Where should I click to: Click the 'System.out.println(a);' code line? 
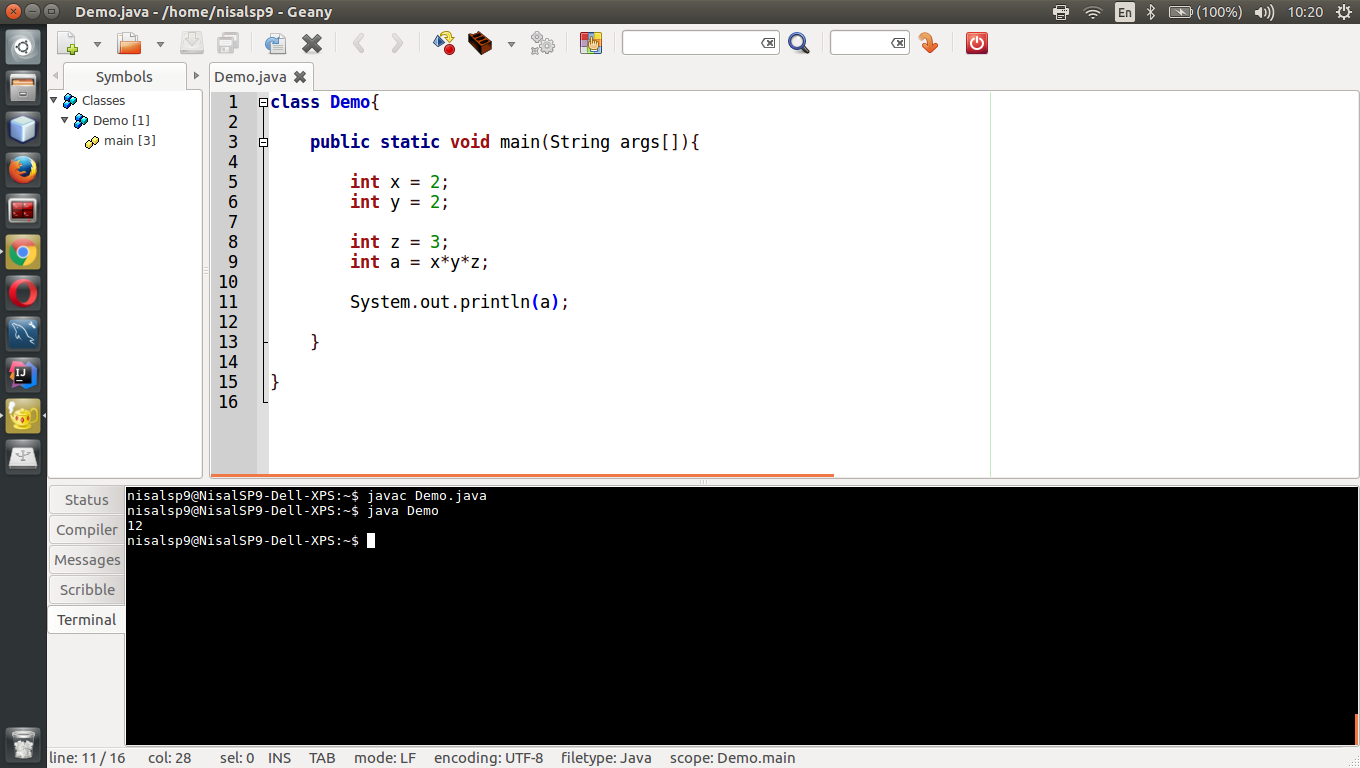pyautogui.click(x=459, y=302)
